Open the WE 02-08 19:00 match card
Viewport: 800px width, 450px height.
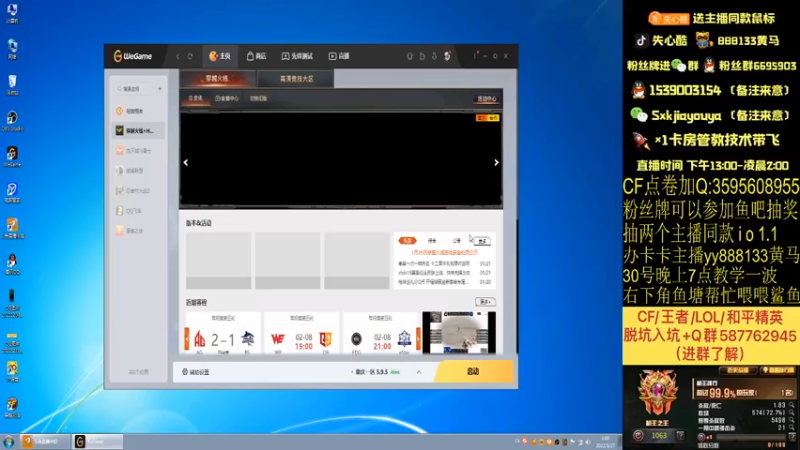pyautogui.click(x=302, y=333)
